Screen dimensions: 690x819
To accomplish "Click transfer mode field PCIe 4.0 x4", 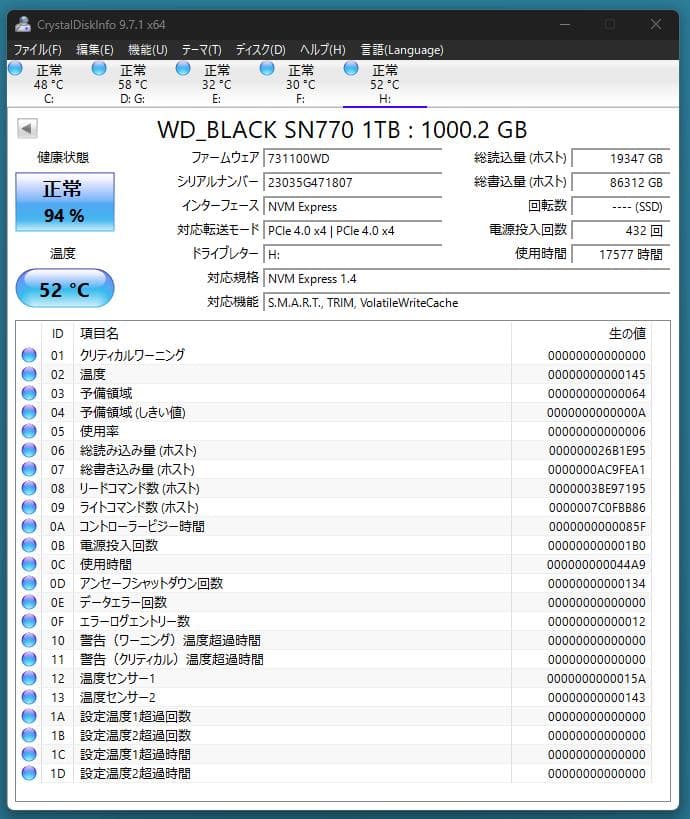I will [x=353, y=230].
